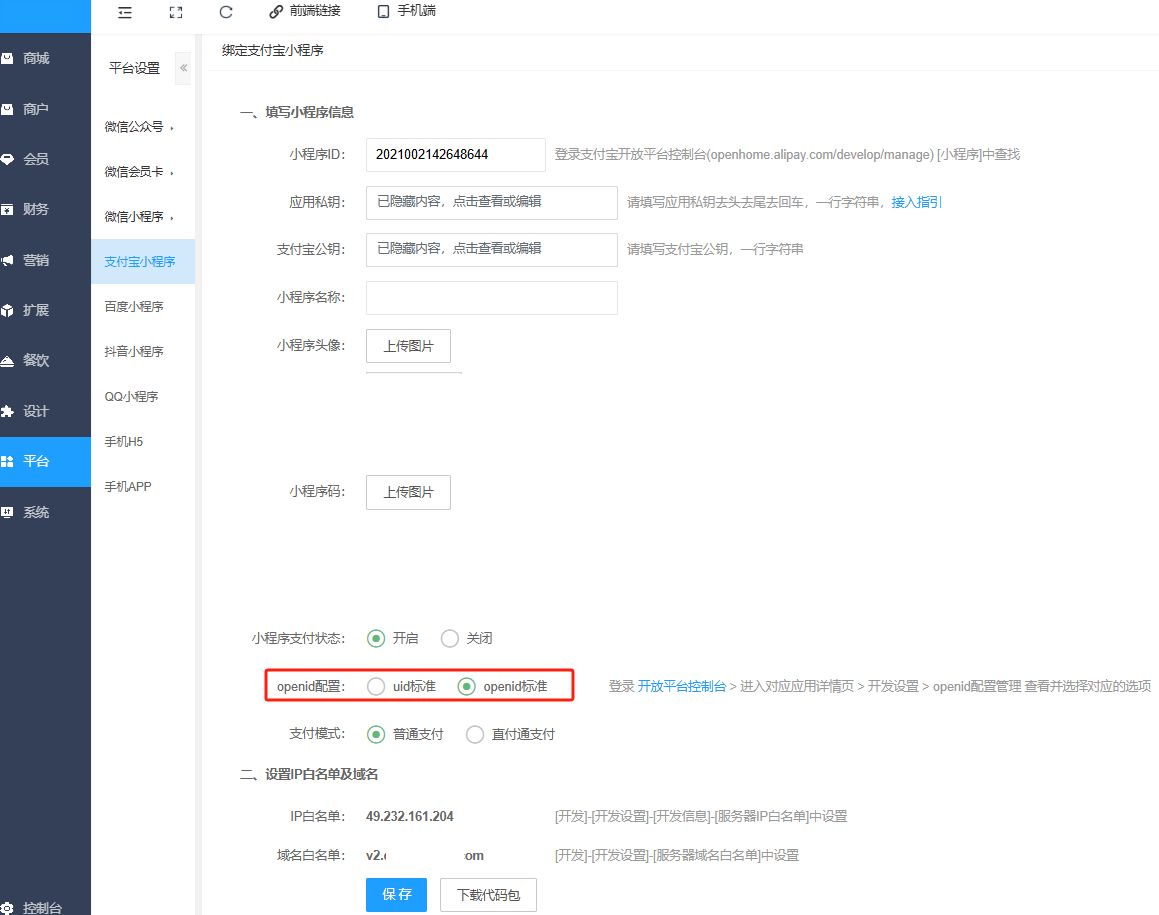Click the 开放平台控制台 link
Screen dimensions: 1159x915
682,687
